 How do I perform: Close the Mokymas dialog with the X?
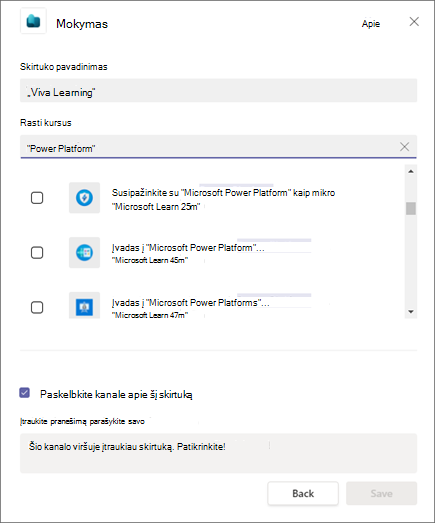[x=414, y=22]
